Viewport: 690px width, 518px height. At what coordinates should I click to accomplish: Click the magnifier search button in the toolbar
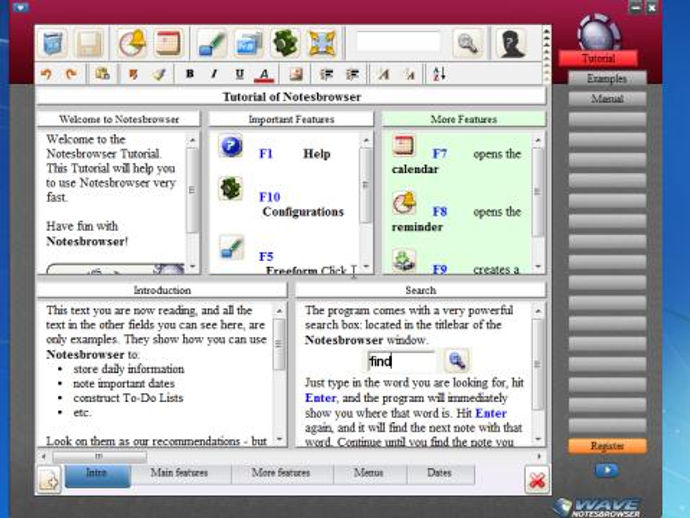(x=467, y=43)
